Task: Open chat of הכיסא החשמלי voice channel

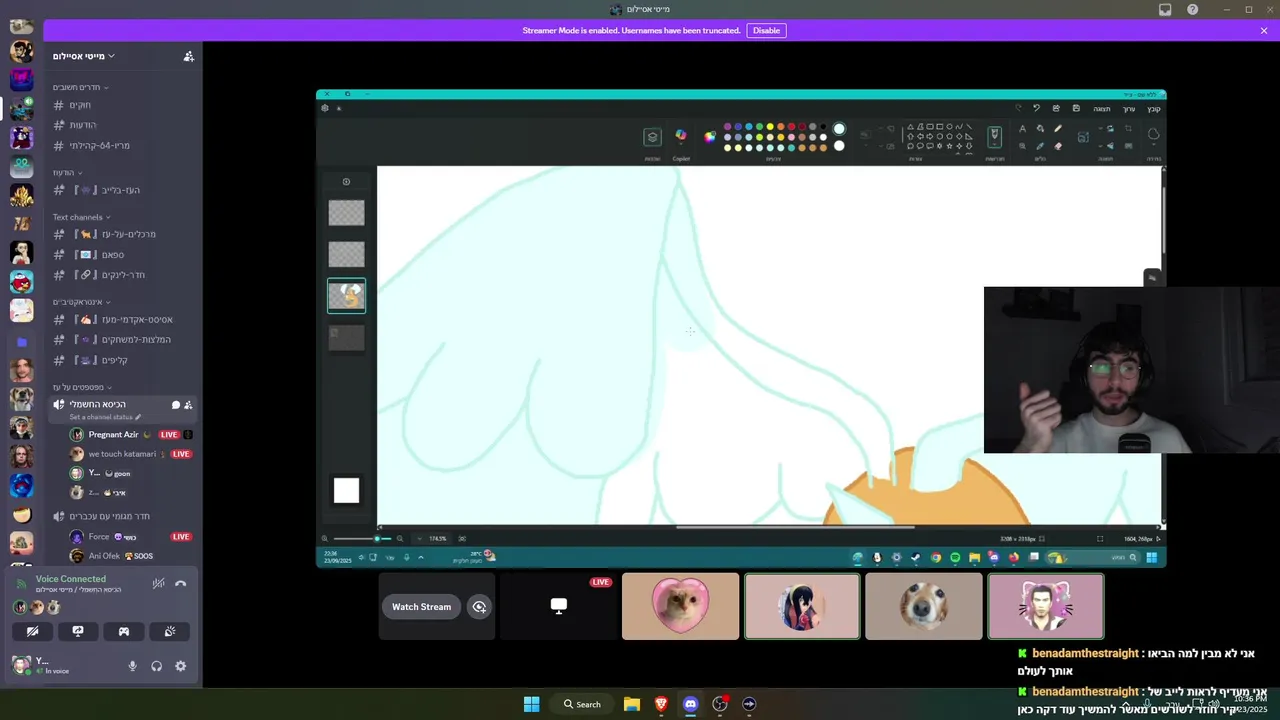Action: 176,405
